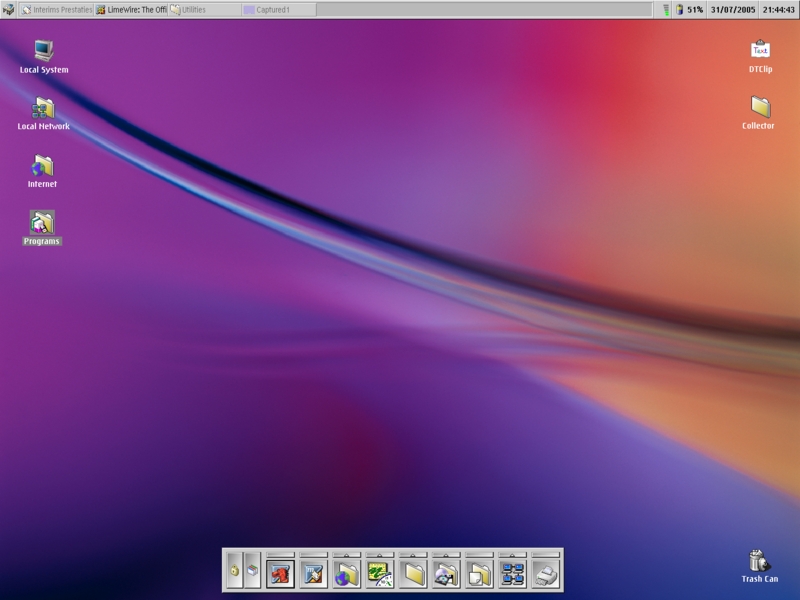Open the Local System desktop icon
Image resolution: width=800 pixels, height=600 pixels.
click(43, 51)
